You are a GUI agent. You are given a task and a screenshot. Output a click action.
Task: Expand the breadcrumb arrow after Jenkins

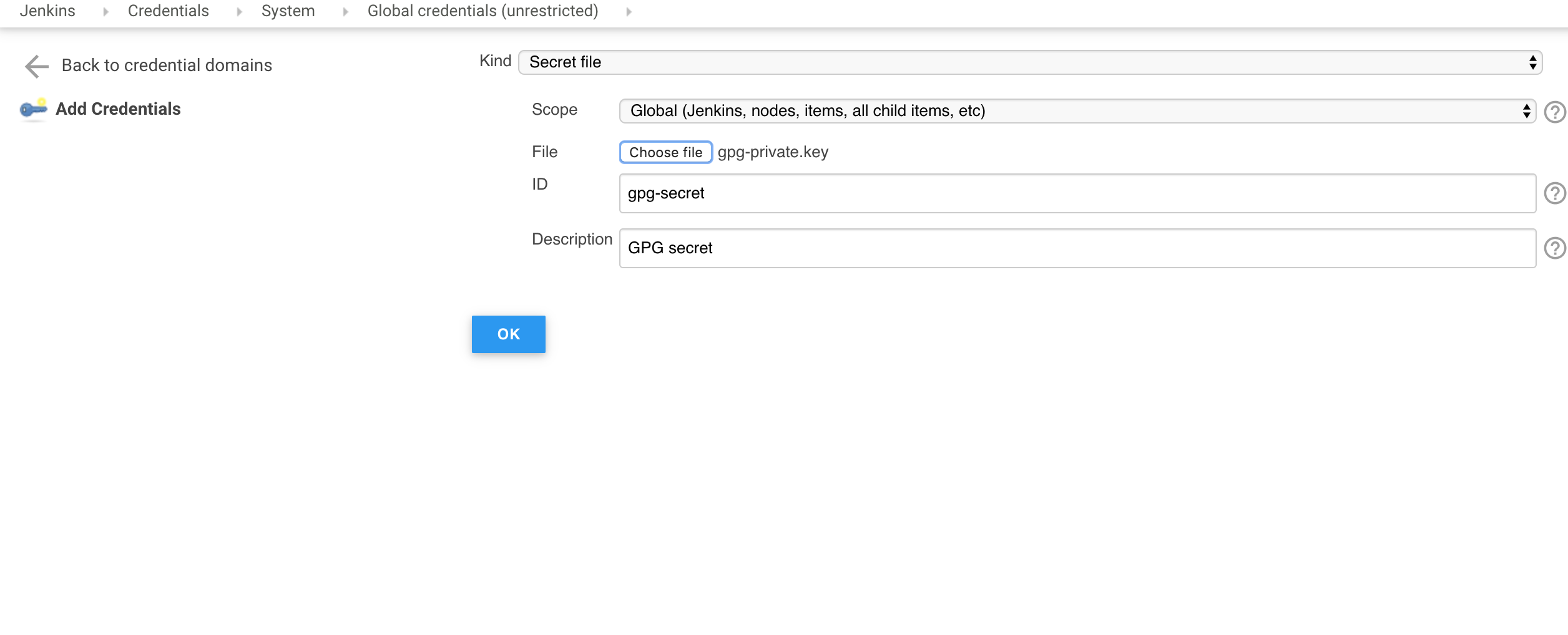pos(105,12)
